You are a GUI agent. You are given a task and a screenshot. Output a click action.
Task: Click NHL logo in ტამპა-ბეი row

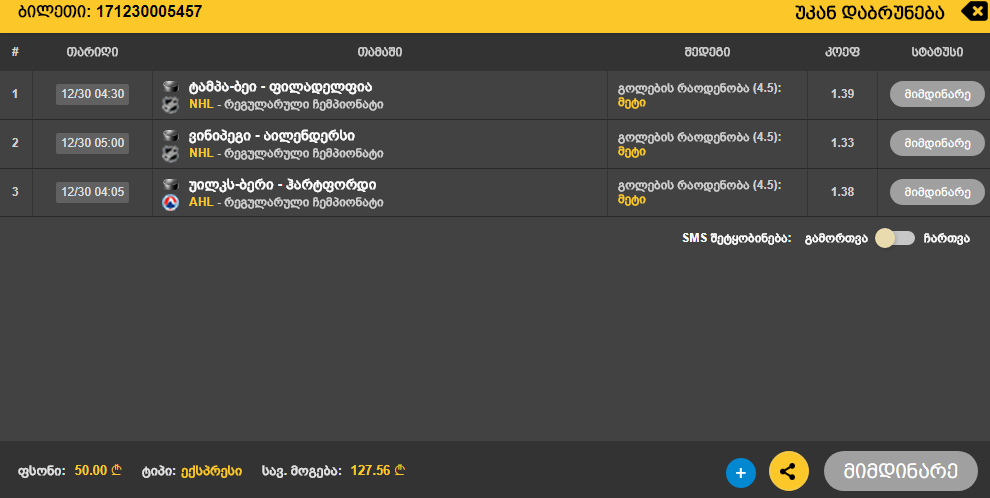[x=170, y=105]
